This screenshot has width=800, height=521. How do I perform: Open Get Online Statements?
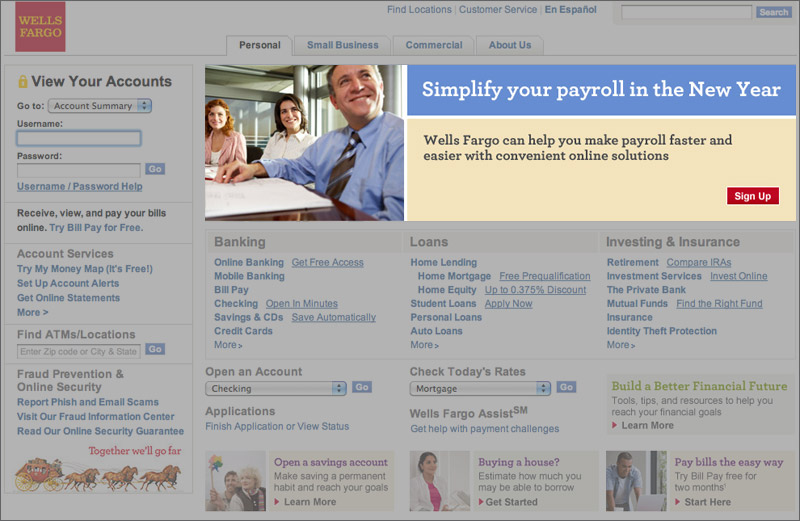(x=68, y=298)
